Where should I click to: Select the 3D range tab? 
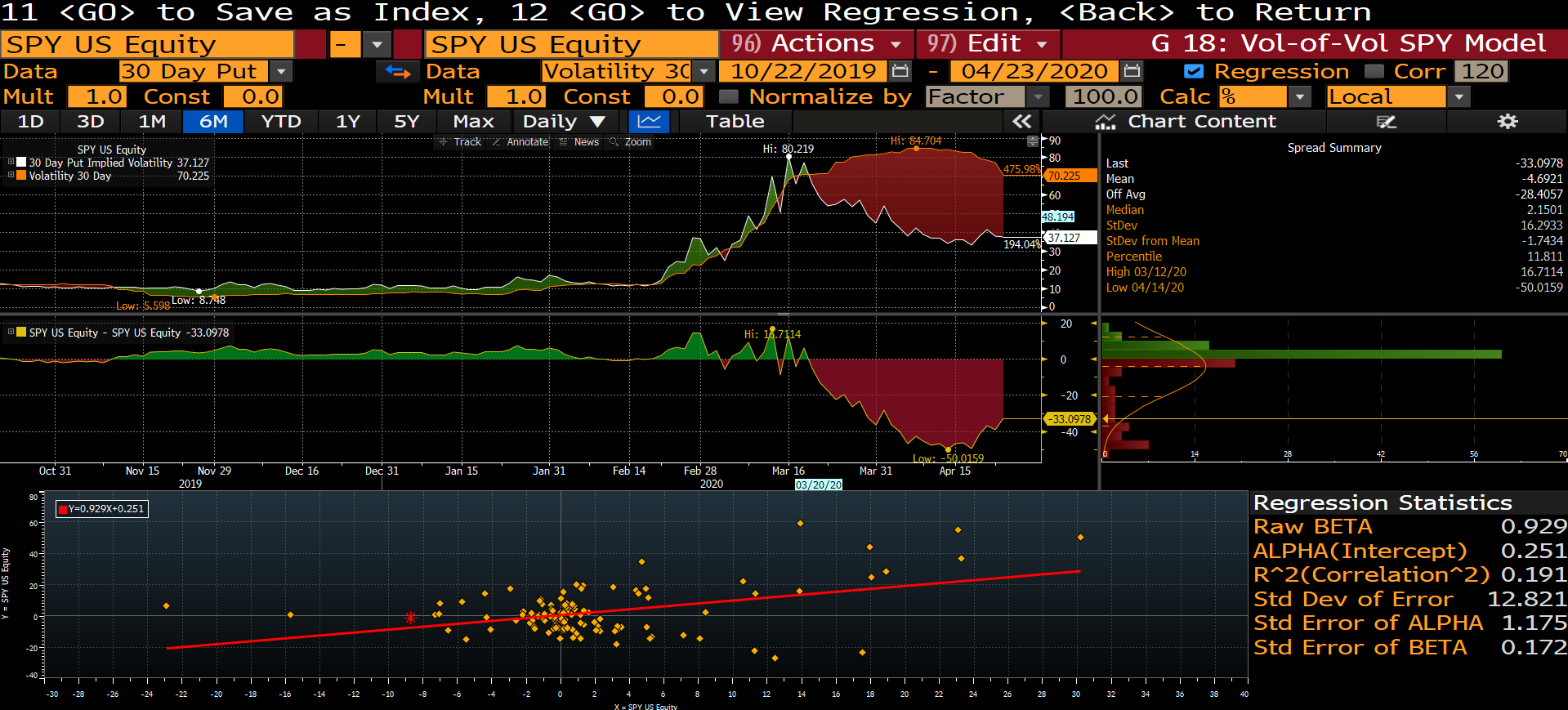(91, 122)
